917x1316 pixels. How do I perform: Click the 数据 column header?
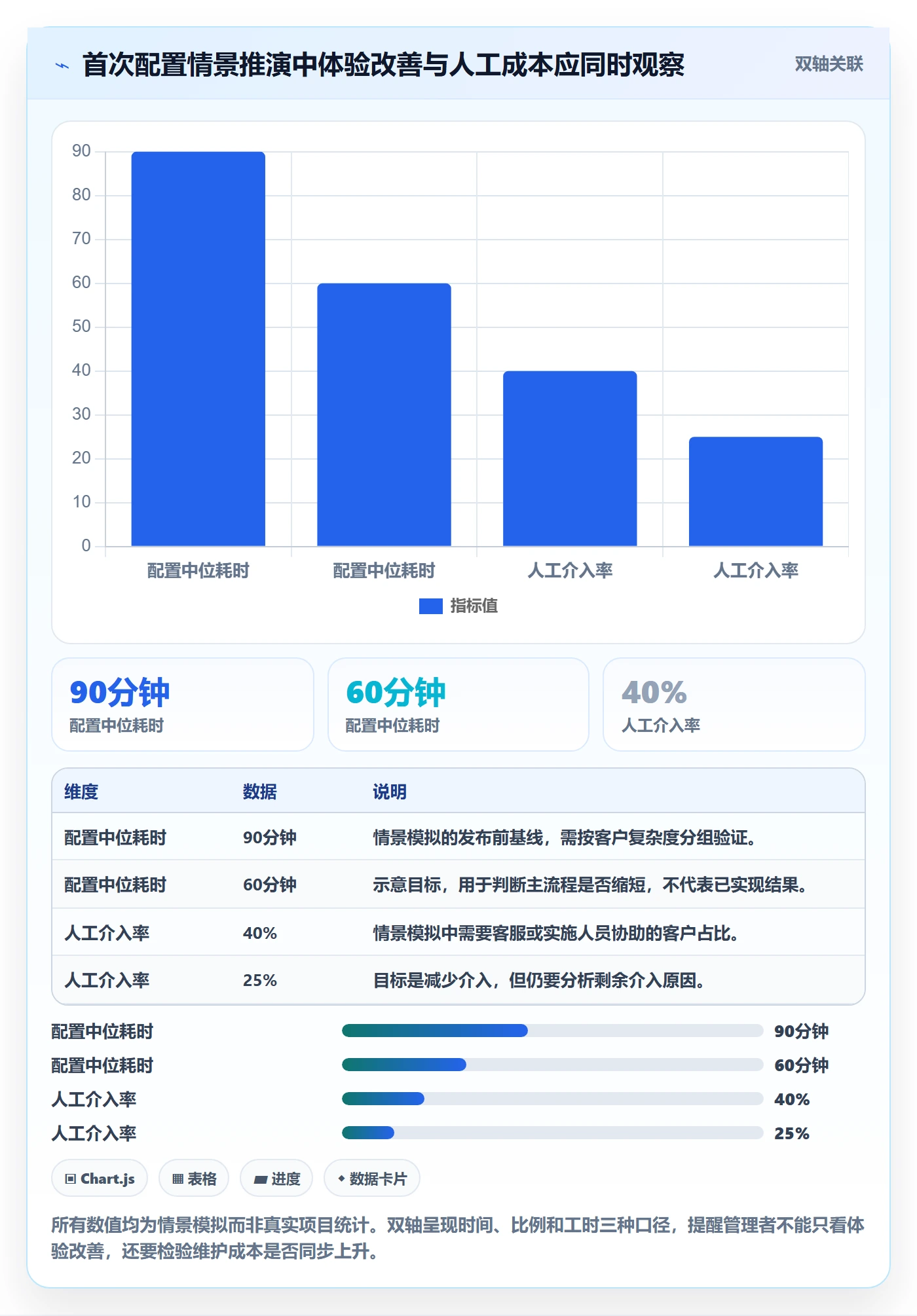tap(260, 792)
